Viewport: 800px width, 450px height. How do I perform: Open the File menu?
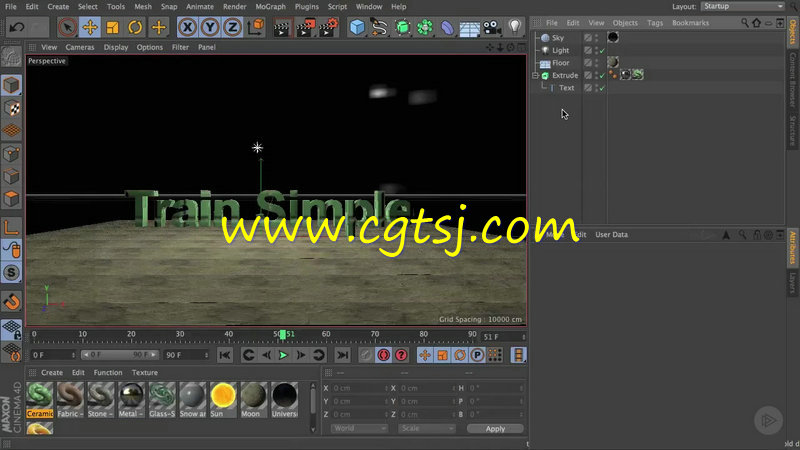(10, 7)
